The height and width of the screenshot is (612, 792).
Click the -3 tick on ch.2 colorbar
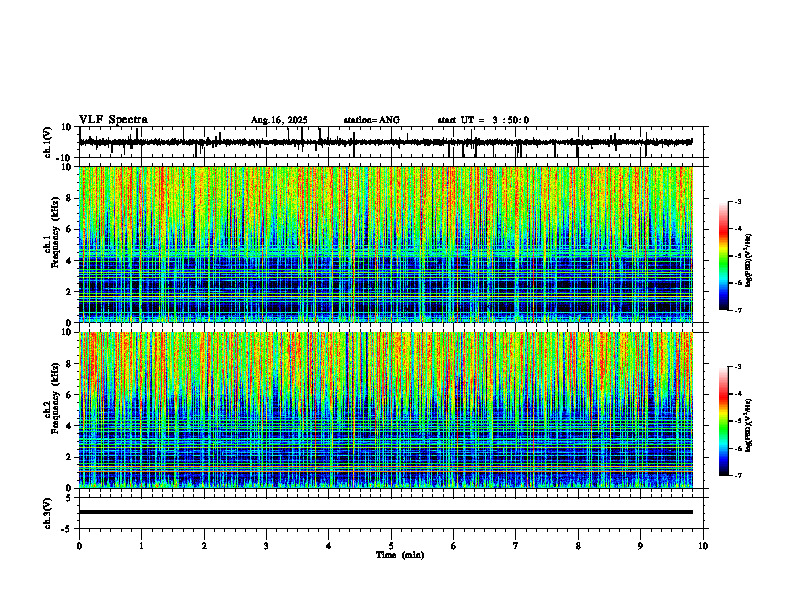(x=738, y=367)
